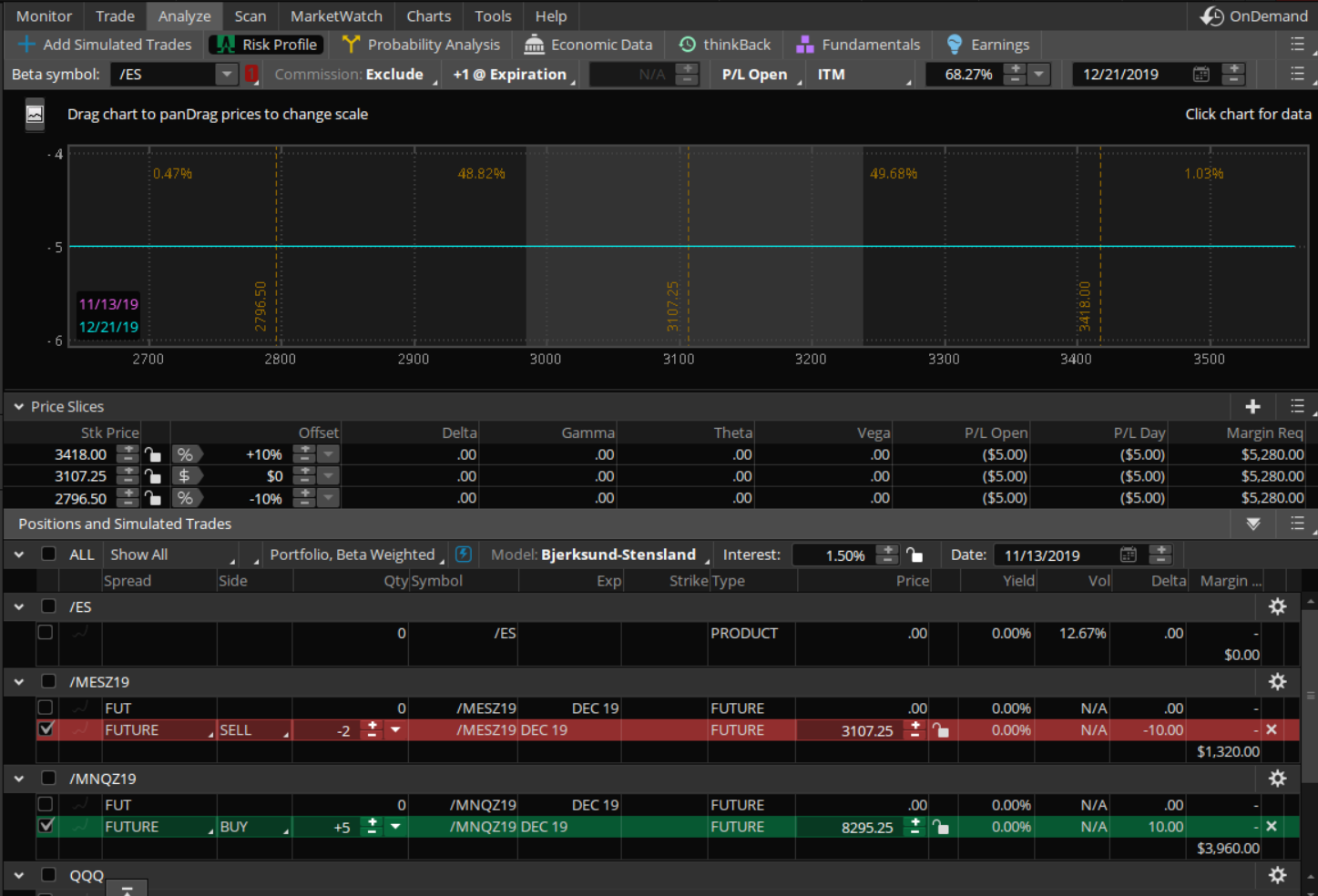Open the calendar picker for the 11/13/2019 date
The height and width of the screenshot is (896, 1318).
click(1129, 555)
